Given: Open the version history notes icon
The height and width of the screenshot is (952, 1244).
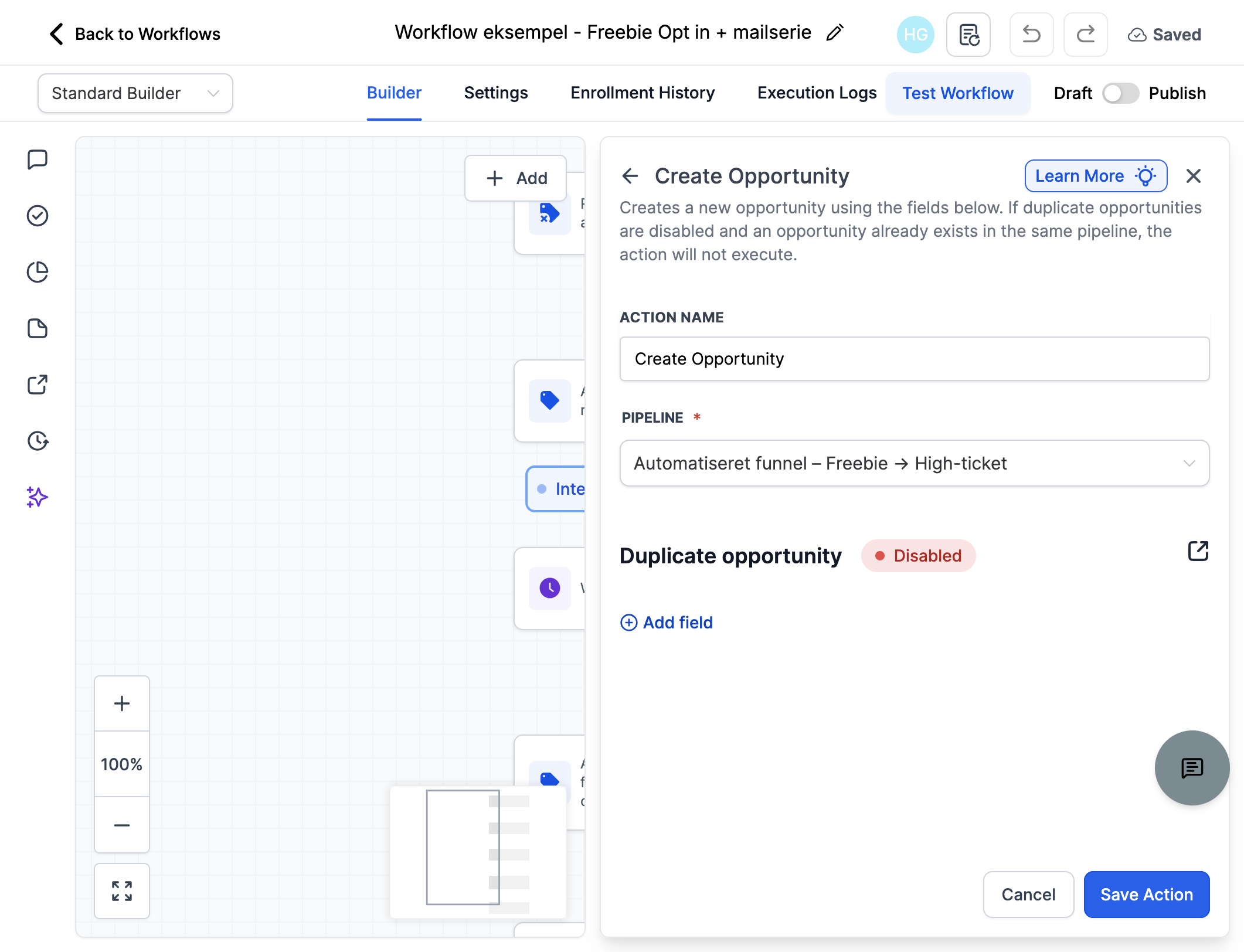Looking at the screenshot, I should [968, 35].
